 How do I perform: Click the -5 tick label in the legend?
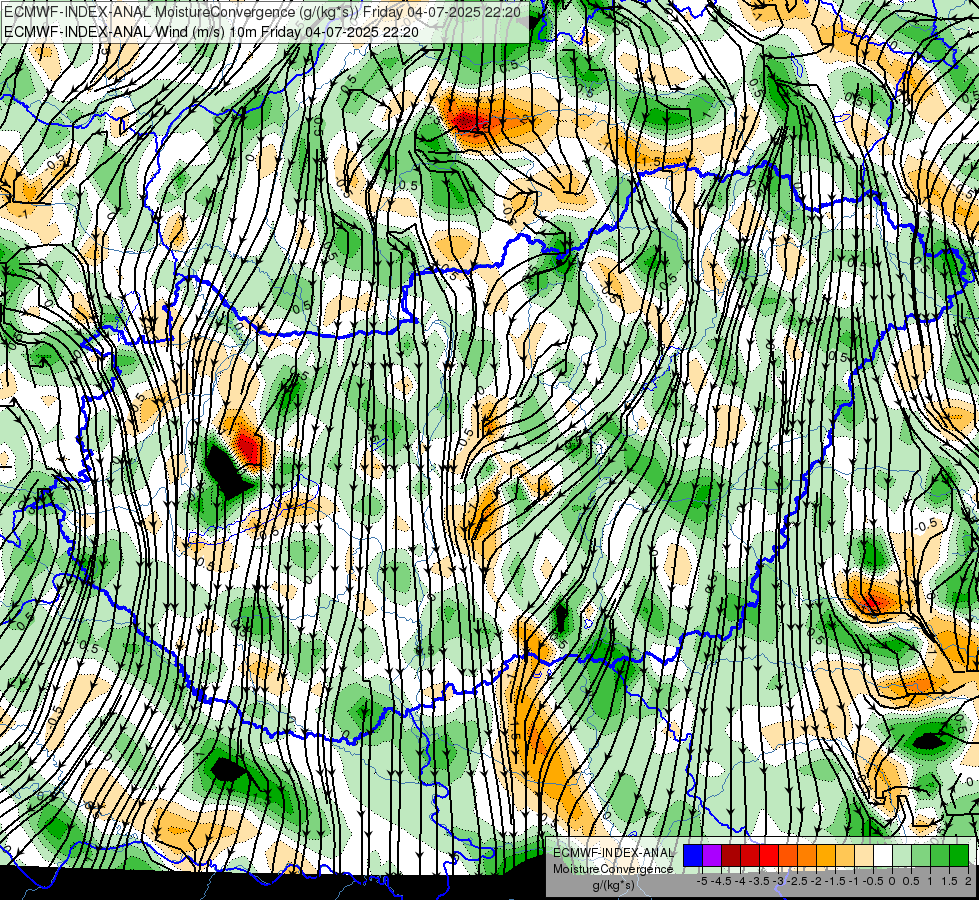point(702,881)
